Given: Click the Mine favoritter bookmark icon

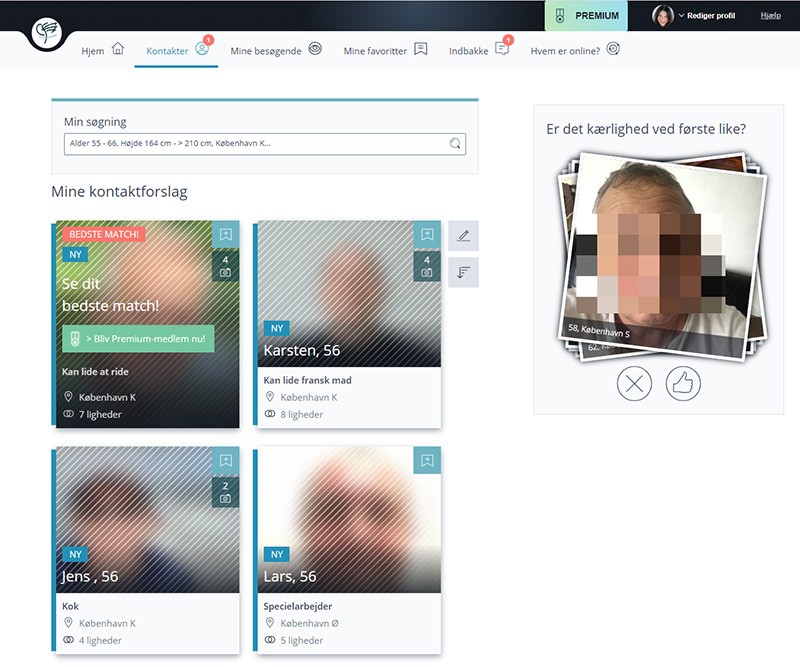Looking at the screenshot, I should (x=420, y=49).
